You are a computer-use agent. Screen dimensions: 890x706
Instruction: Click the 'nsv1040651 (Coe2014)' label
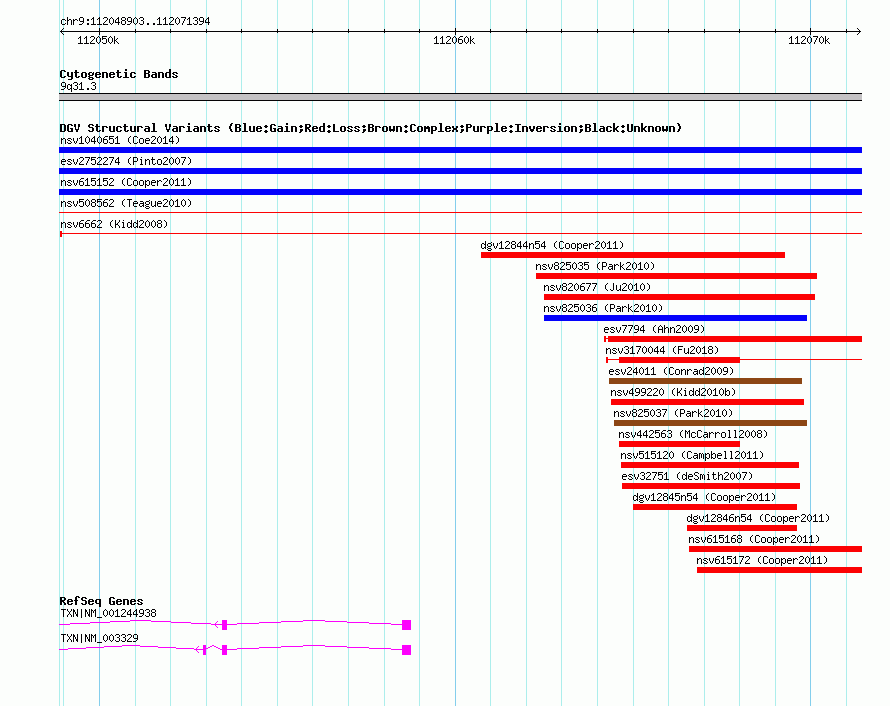click(x=120, y=140)
